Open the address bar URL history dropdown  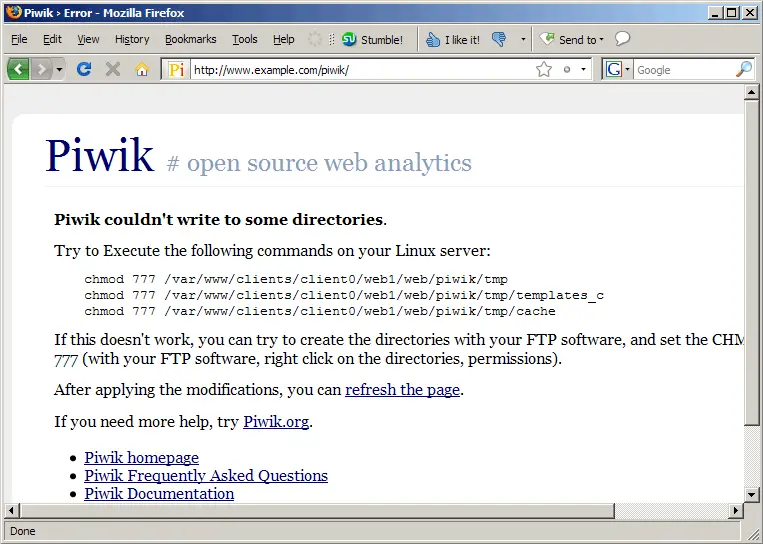point(583,70)
